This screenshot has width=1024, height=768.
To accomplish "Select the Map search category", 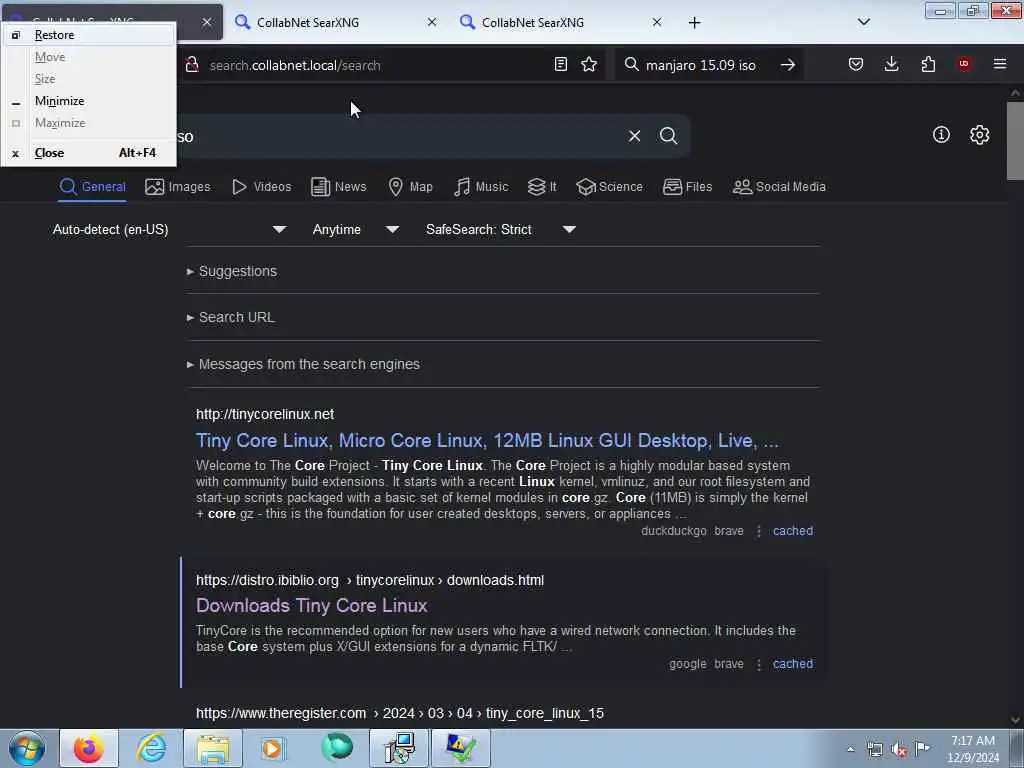I will 410,187.
